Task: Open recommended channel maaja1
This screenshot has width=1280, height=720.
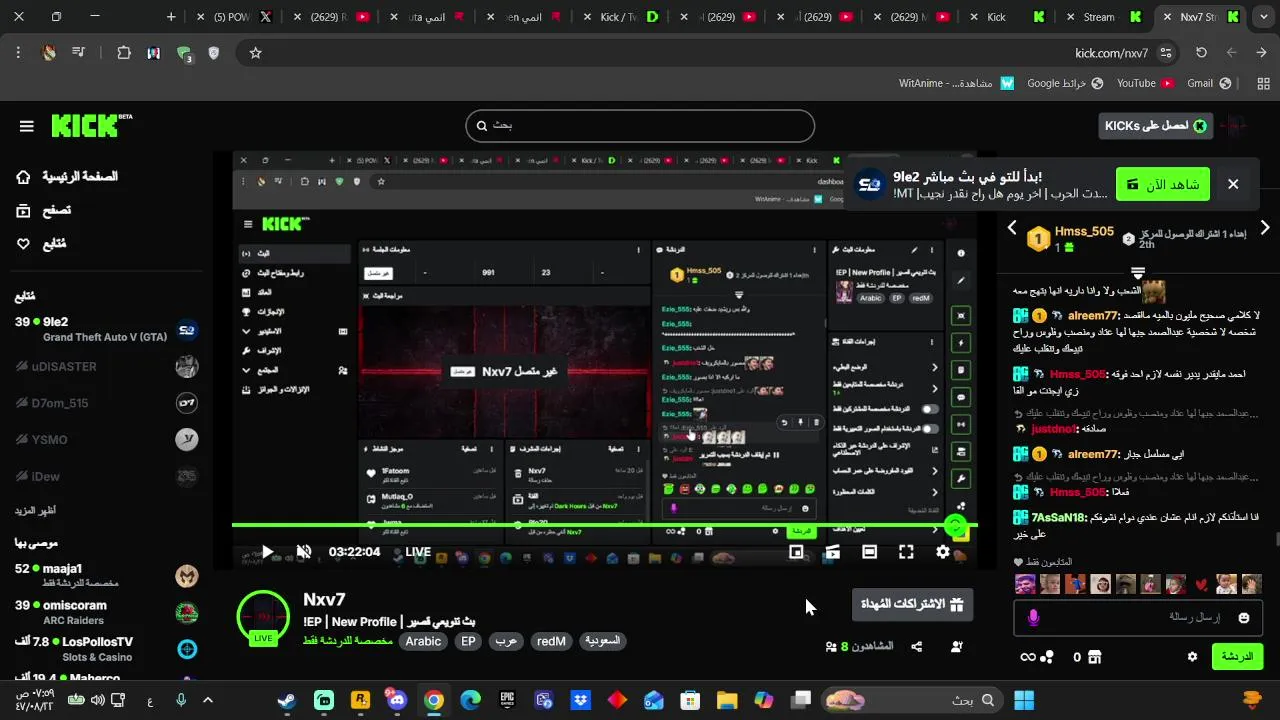Action: (x=106, y=575)
